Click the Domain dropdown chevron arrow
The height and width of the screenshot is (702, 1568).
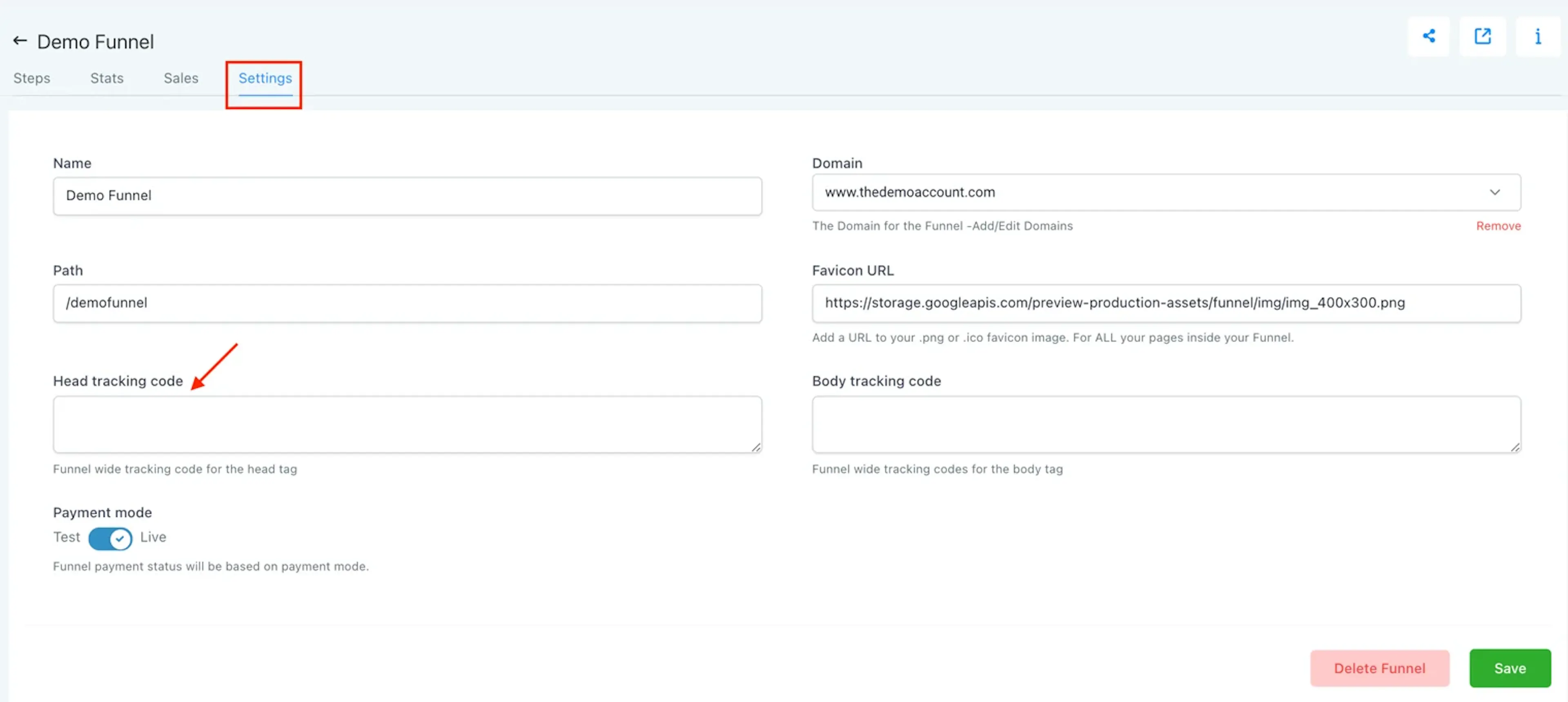pos(1494,192)
